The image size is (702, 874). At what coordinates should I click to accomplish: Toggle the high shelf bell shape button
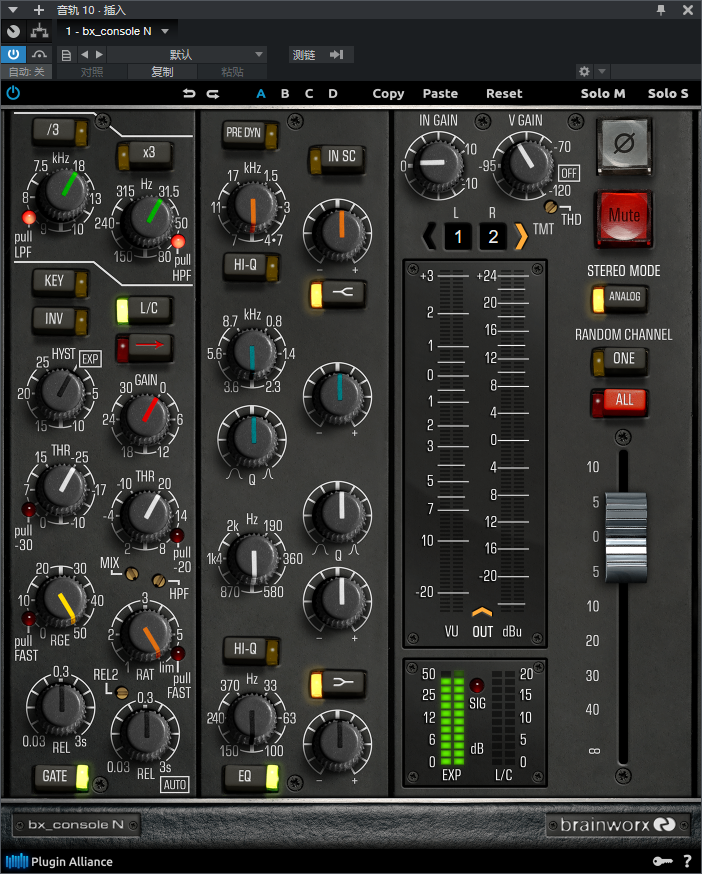(338, 293)
